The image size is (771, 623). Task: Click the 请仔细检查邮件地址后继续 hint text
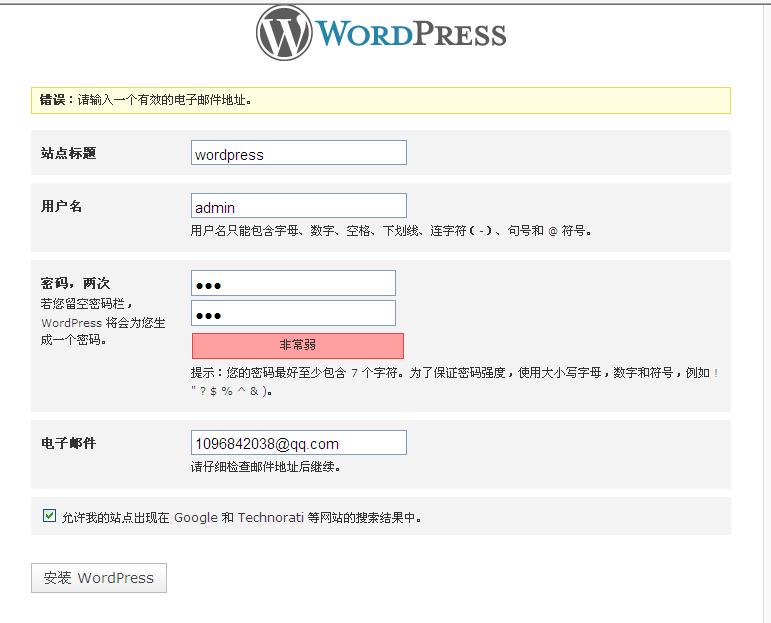click(266, 467)
